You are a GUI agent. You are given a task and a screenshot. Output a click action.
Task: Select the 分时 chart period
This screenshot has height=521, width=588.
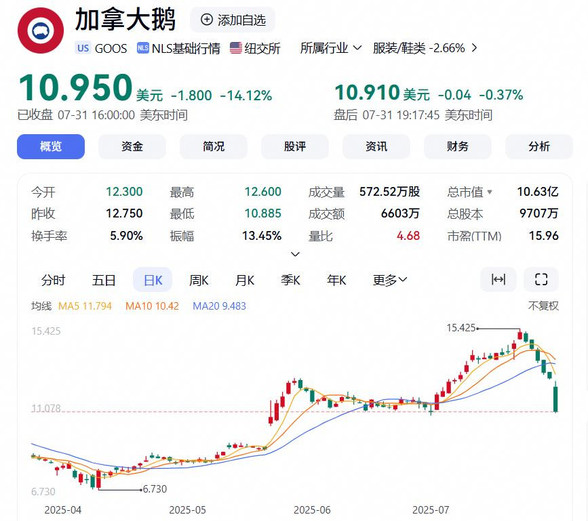click(53, 280)
